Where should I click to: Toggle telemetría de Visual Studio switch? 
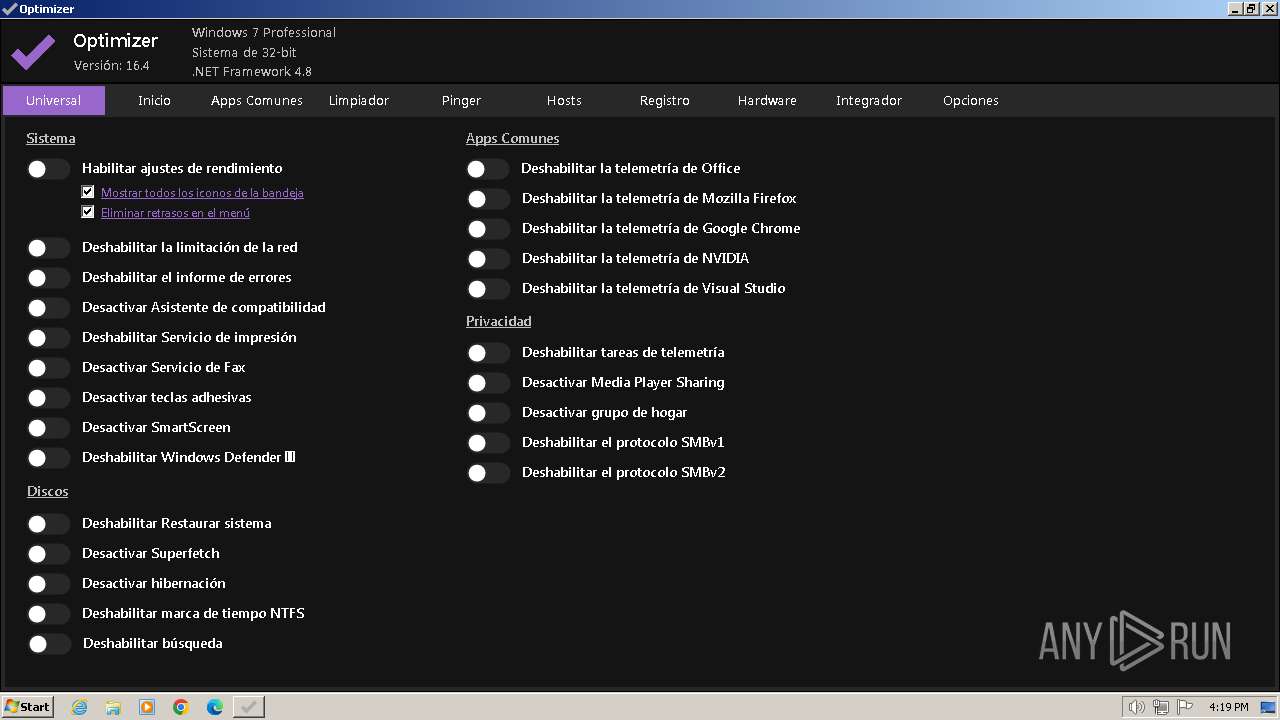click(488, 289)
